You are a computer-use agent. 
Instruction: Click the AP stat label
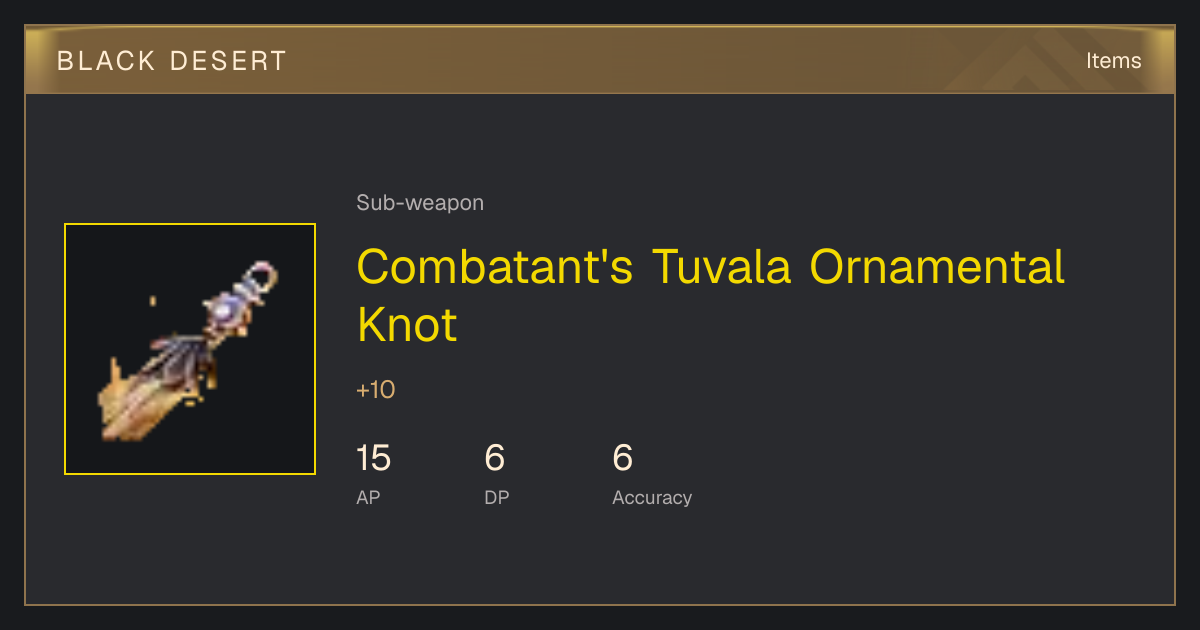(368, 497)
